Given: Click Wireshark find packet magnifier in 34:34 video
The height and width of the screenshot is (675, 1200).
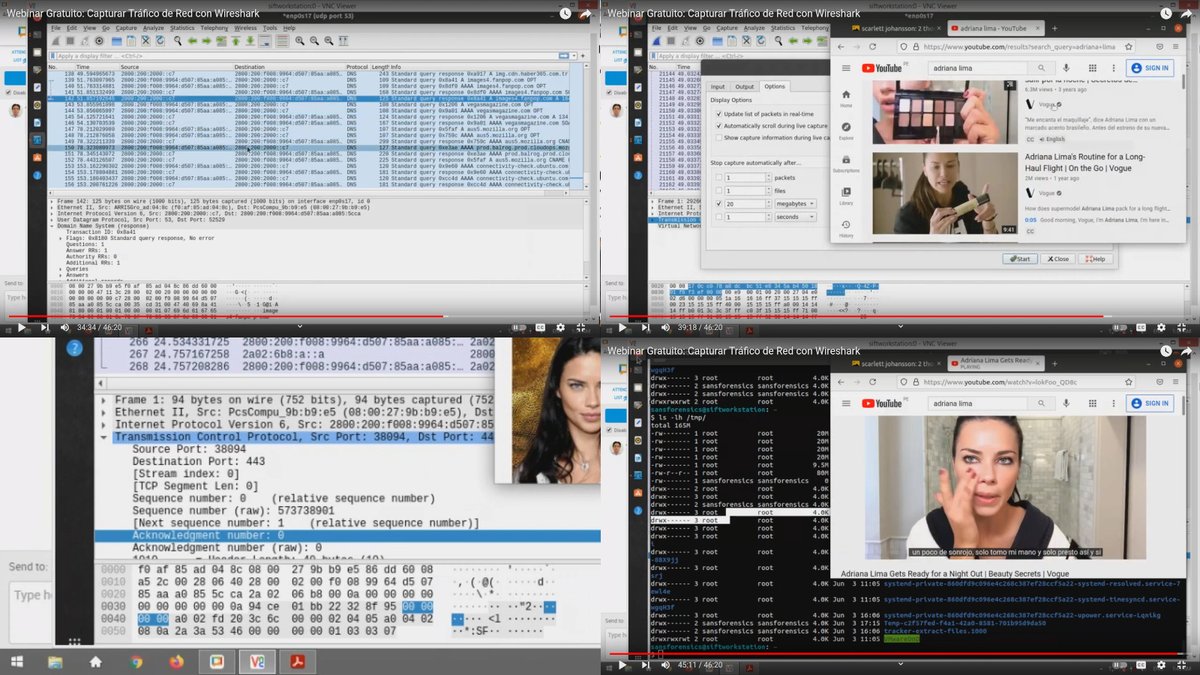Looking at the screenshot, I should click(178, 41).
